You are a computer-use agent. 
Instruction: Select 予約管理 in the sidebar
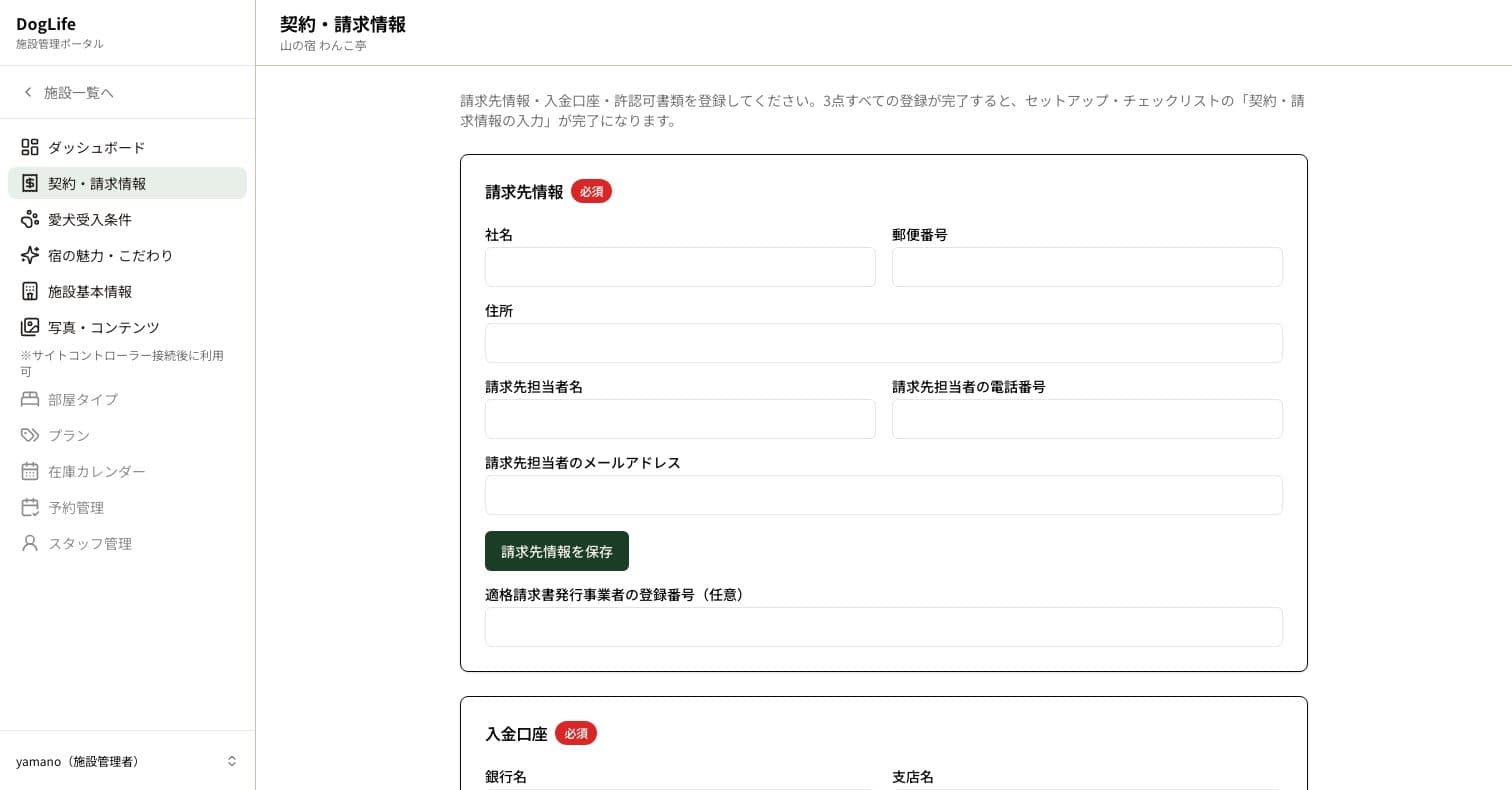click(127, 508)
